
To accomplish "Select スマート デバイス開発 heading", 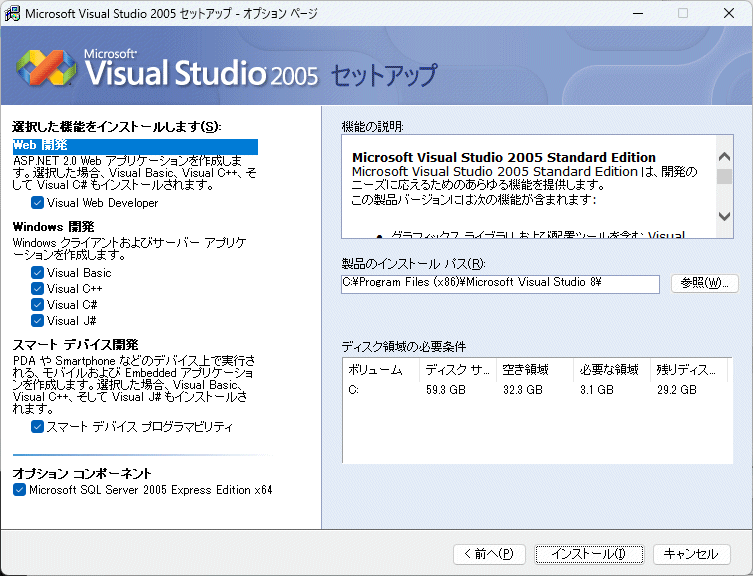I will [x=75, y=345].
